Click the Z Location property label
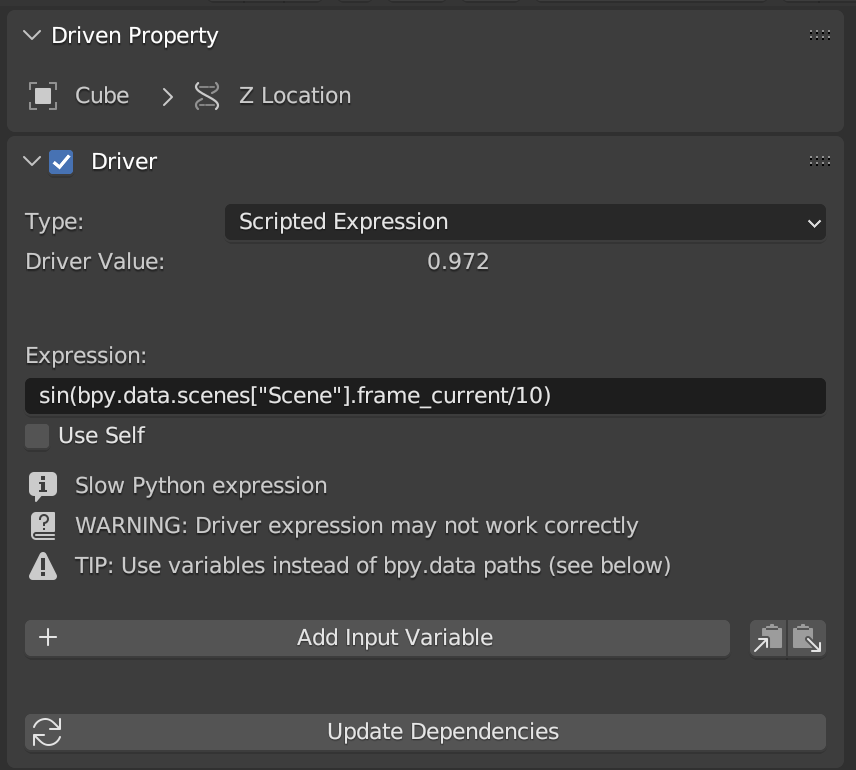856x770 pixels. click(x=295, y=96)
